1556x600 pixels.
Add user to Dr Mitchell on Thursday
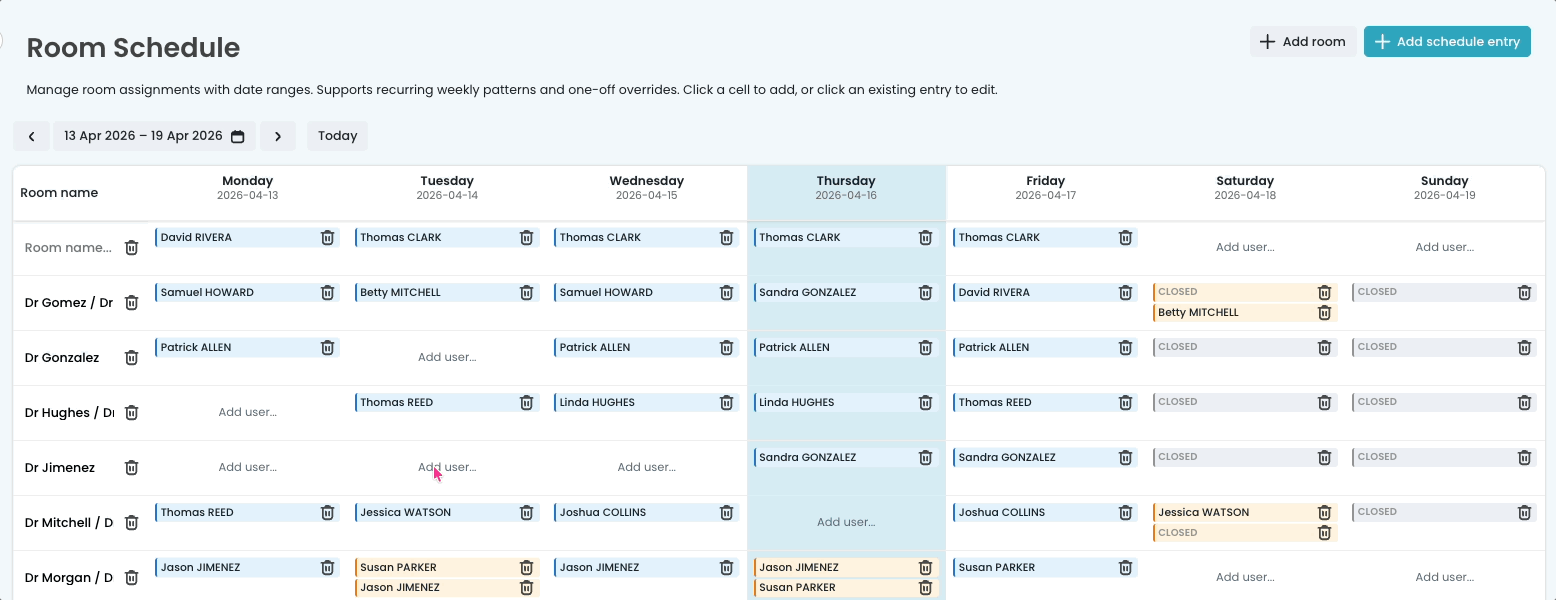click(845, 522)
